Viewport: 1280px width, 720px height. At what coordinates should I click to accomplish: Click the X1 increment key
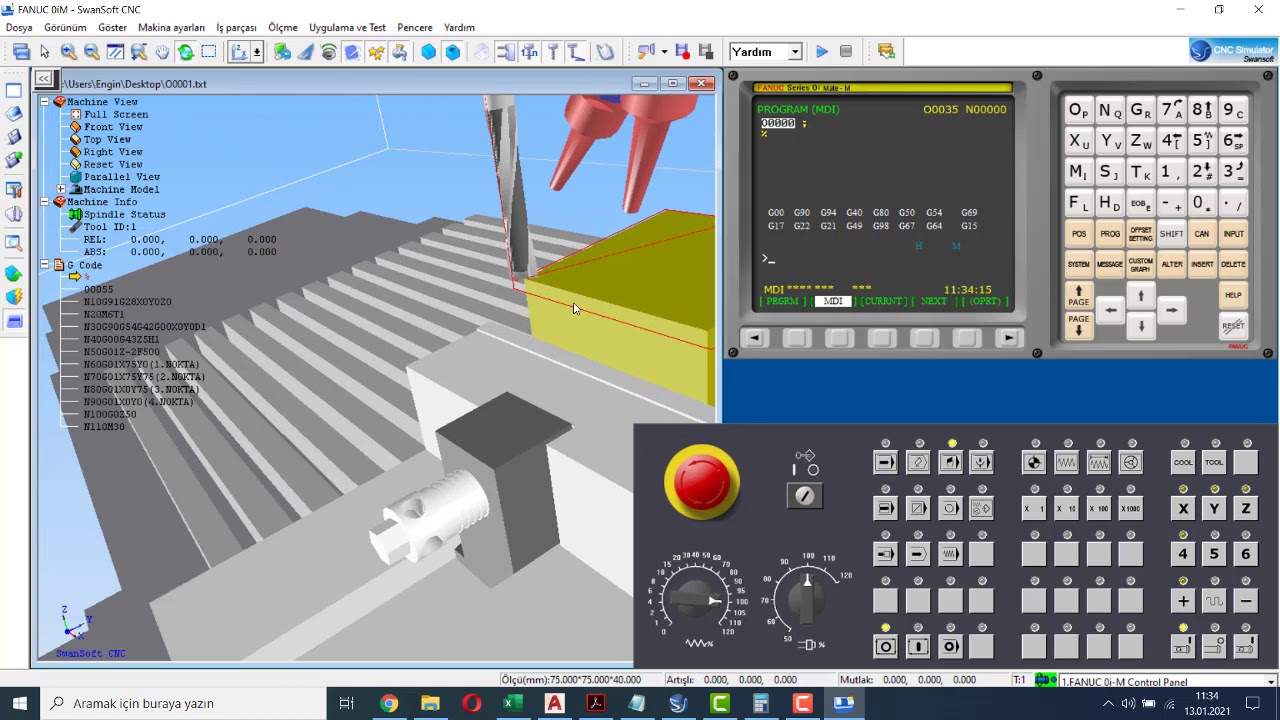[1034, 508]
